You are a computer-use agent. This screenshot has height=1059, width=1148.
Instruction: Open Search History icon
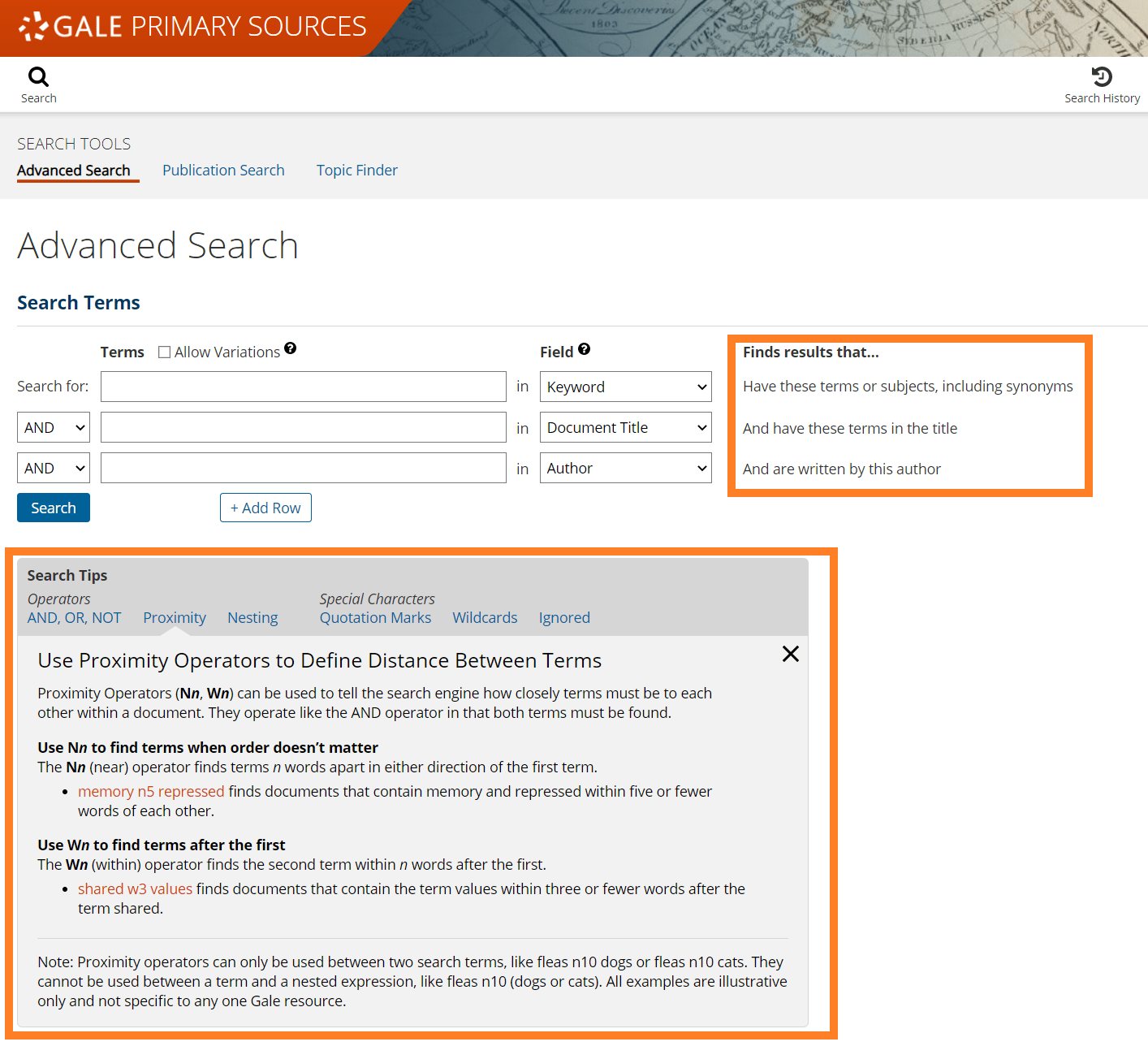1102,78
